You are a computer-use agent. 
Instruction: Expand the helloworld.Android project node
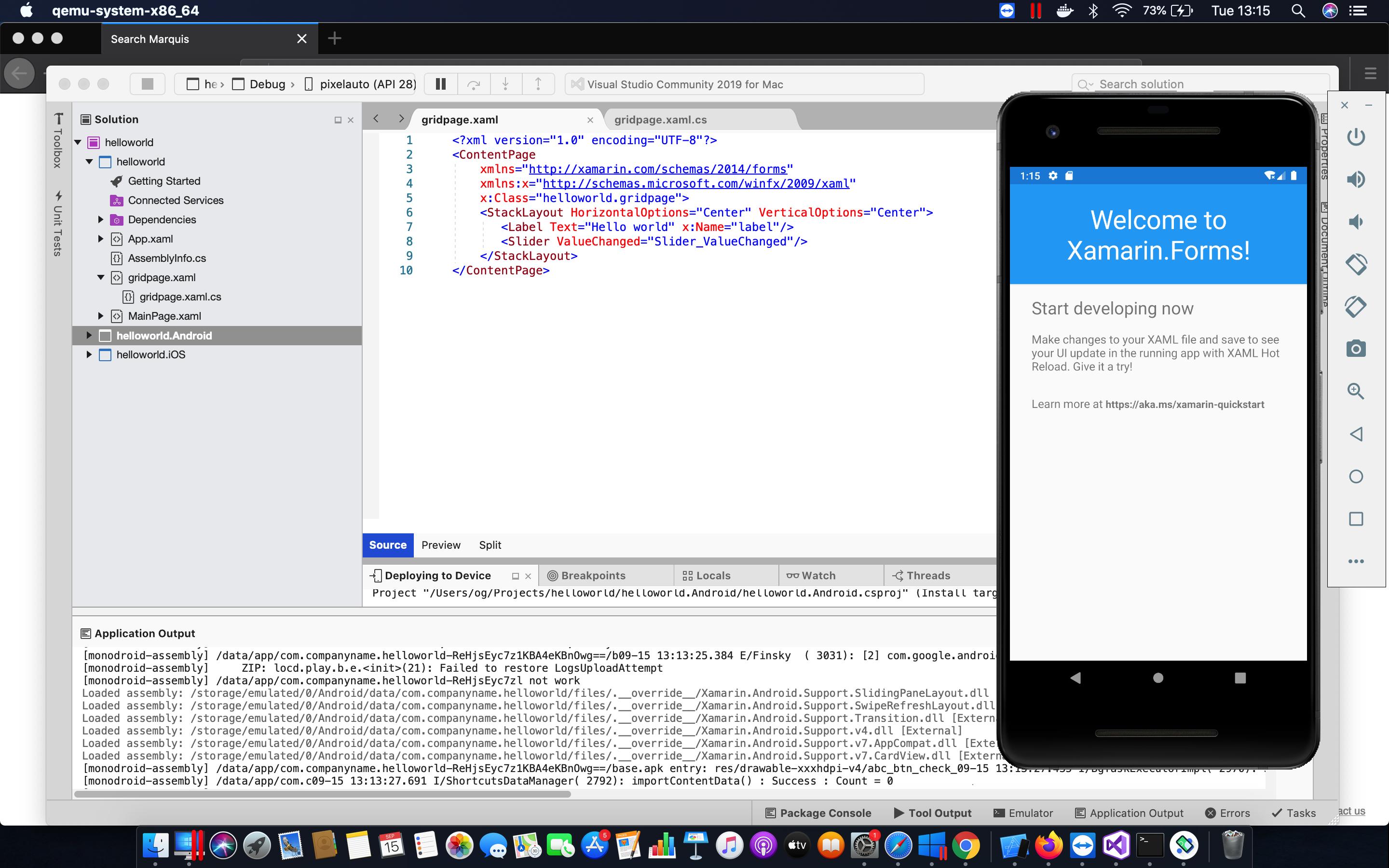[89, 335]
